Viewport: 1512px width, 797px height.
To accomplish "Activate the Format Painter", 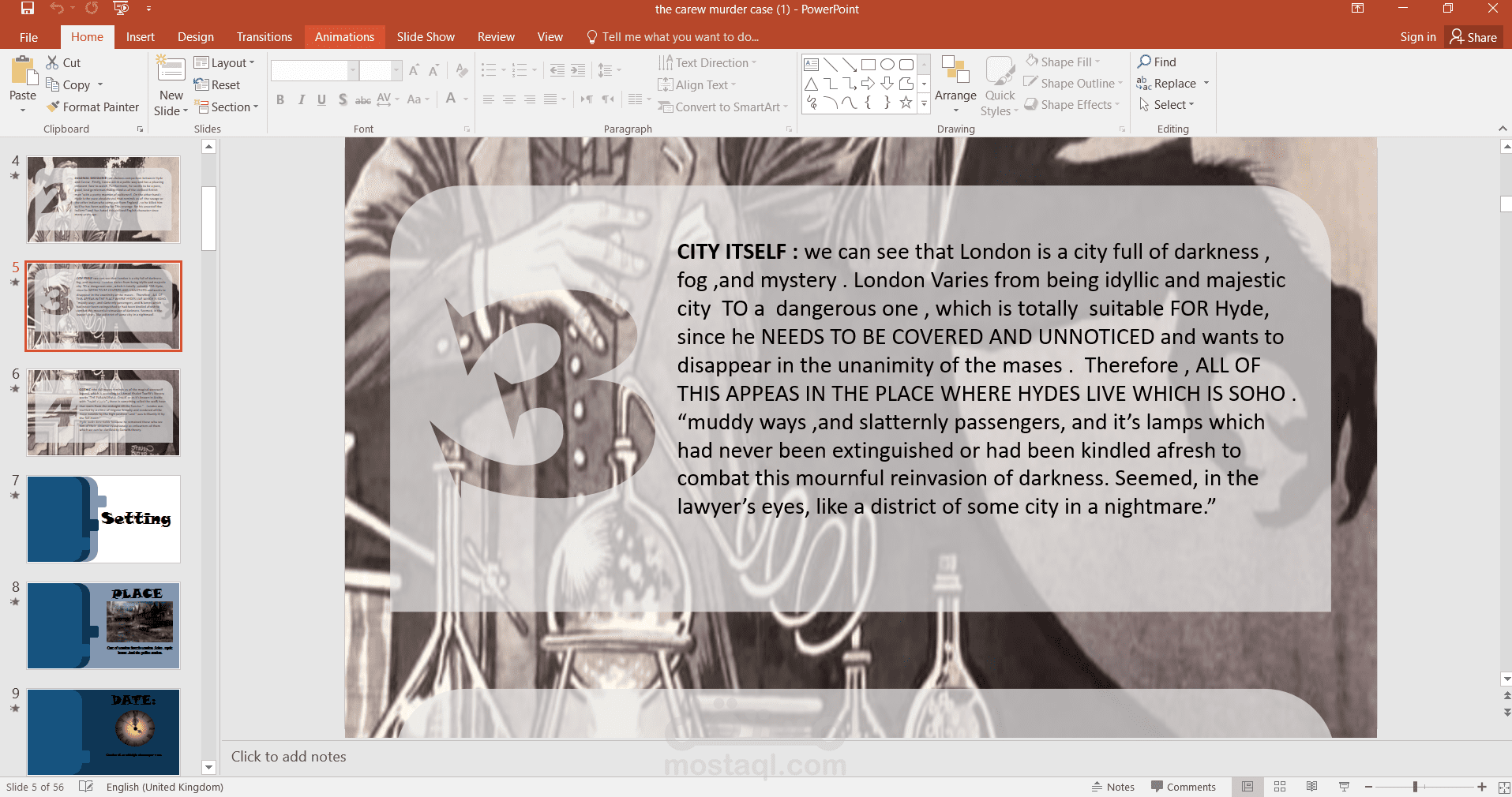I will click(x=92, y=107).
